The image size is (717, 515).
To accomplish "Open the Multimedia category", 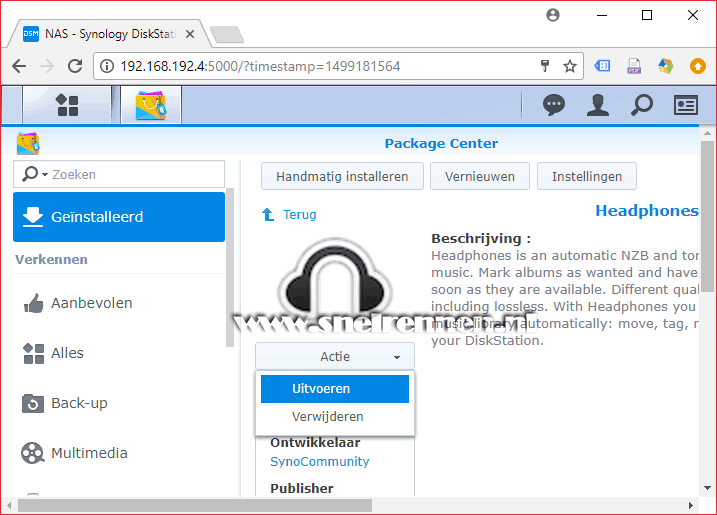I will 119,453.
